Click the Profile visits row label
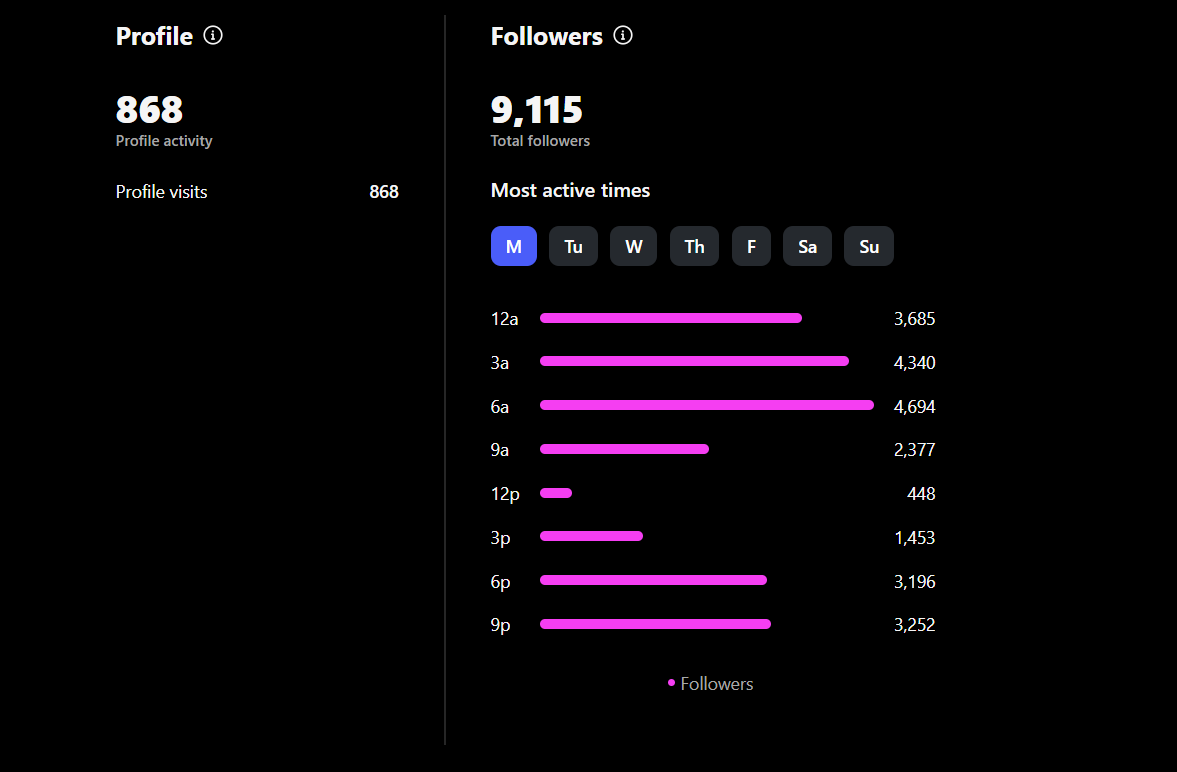 click(x=162, y=192)
